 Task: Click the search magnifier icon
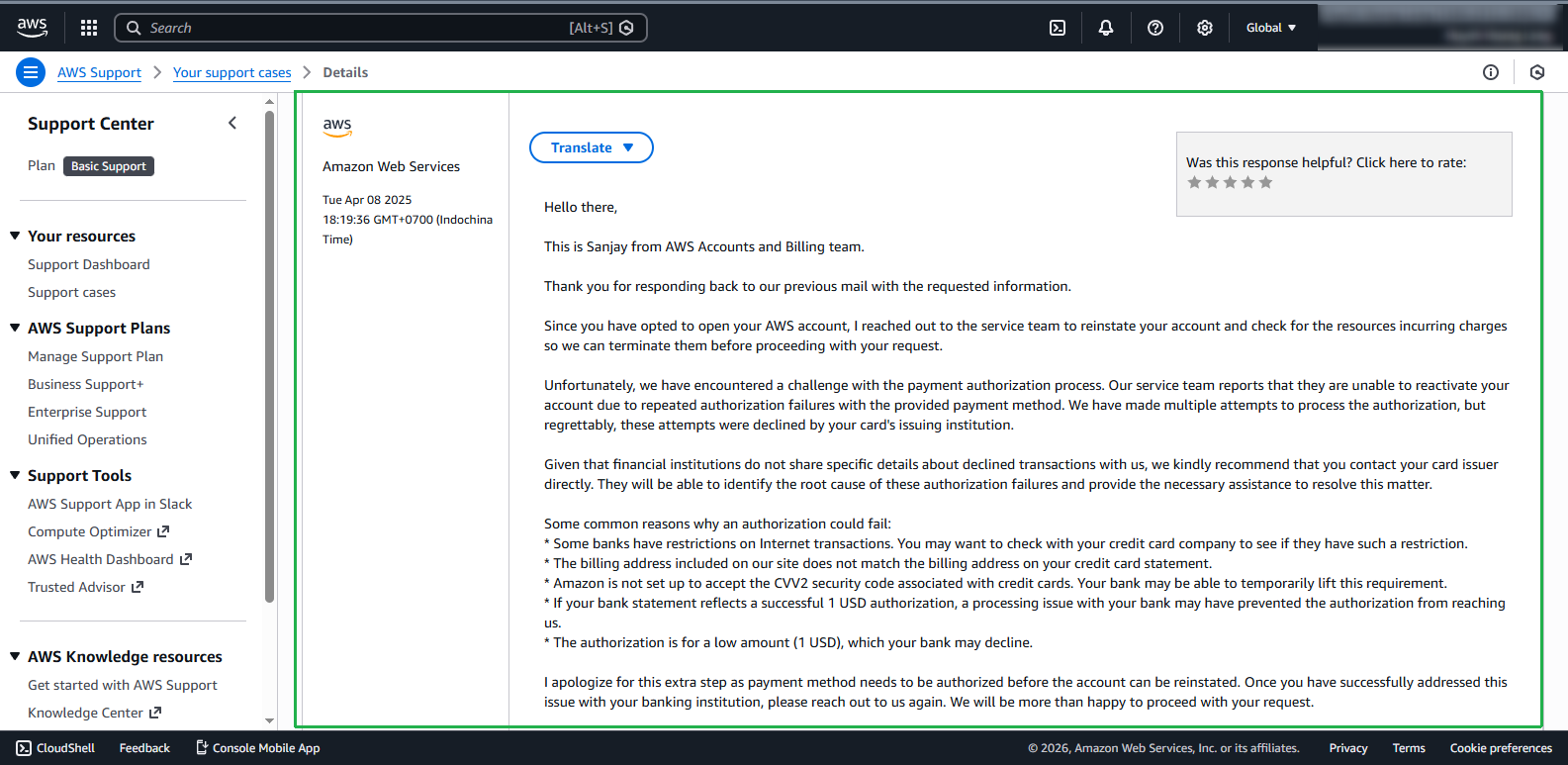[134, 28]
